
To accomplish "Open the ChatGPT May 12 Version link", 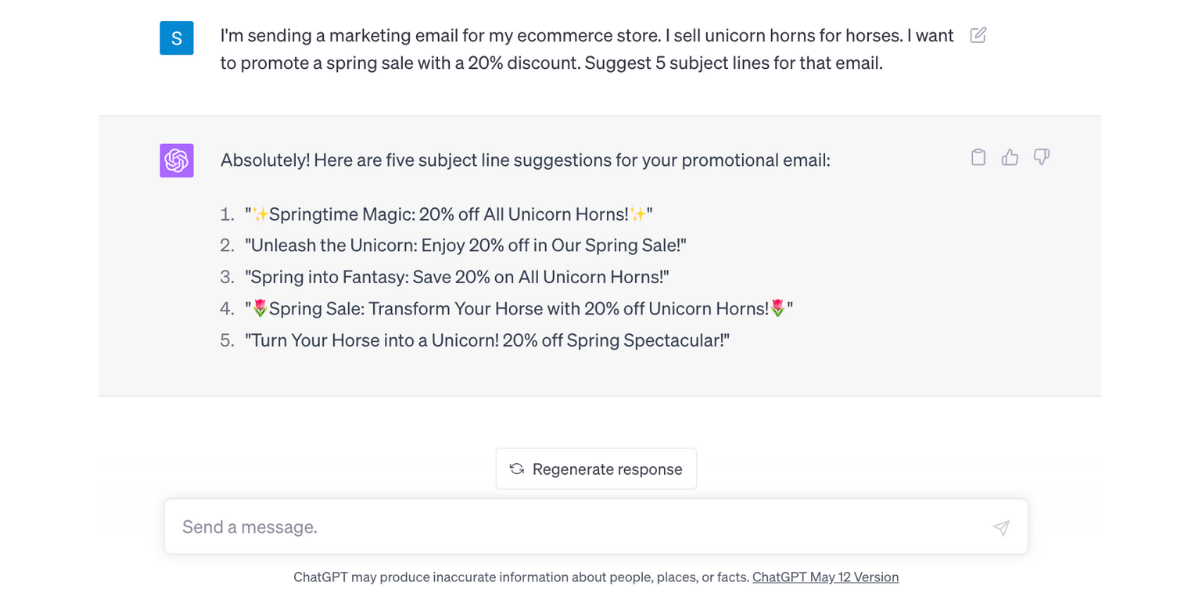I will tap(825, 577).
